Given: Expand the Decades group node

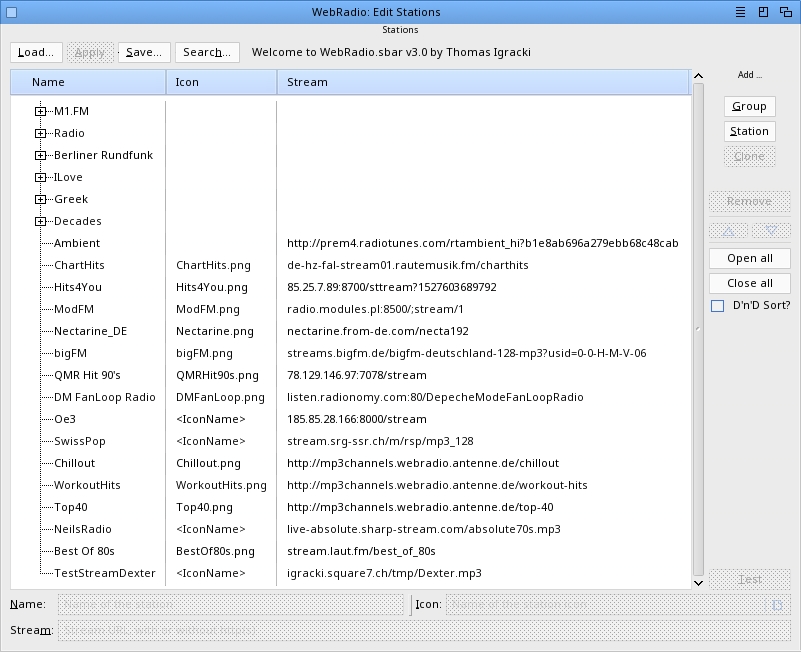Looking at the screenshot, I should (x=40, y=221).
